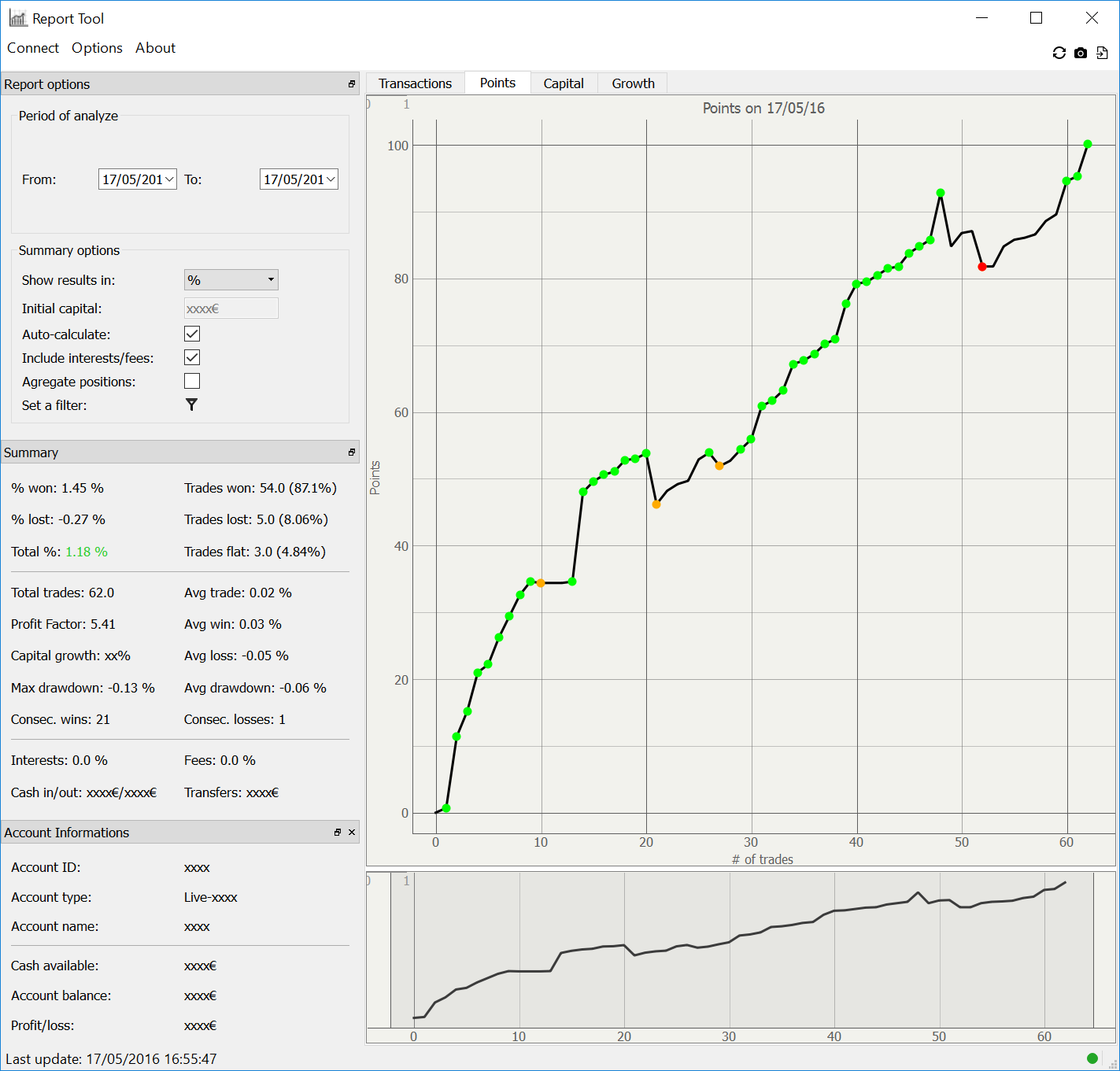Open the About menu
Screen dimensions: 1120x1071
(155, 48)
